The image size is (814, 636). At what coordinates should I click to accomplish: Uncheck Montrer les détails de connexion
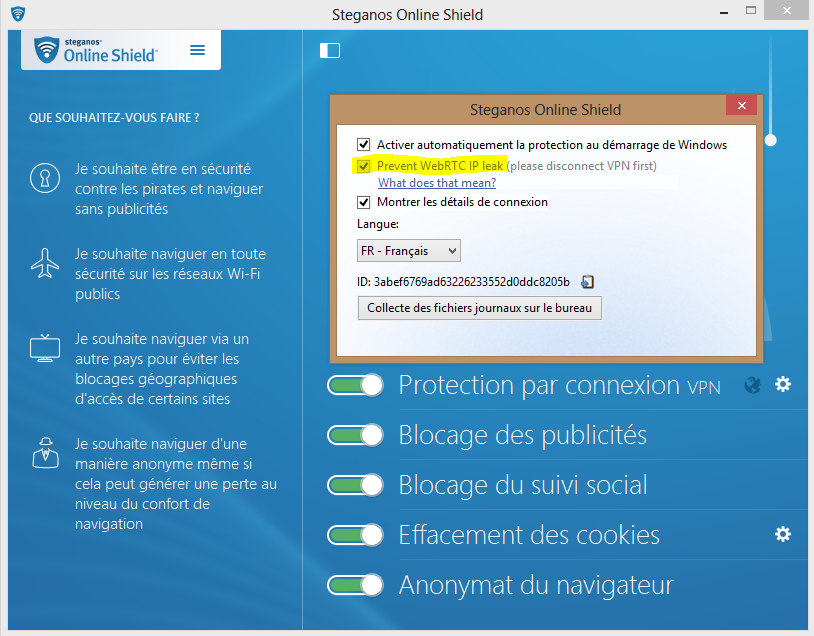[x=363, y=202]
